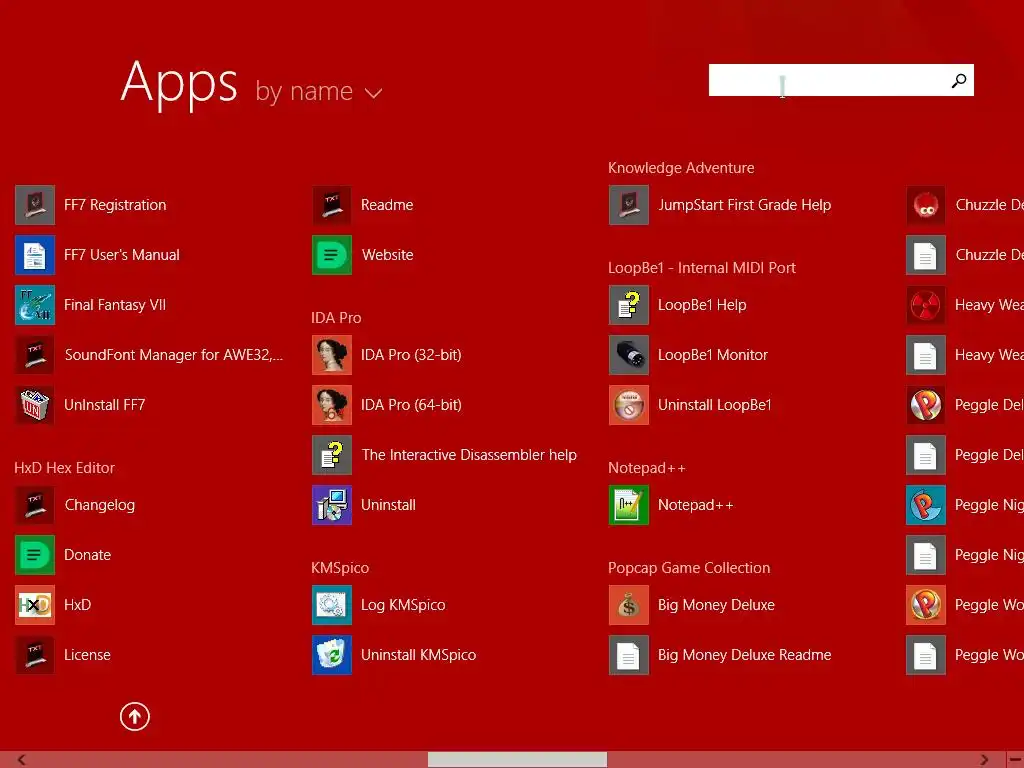
Task: Click the magnifying glass search button
Action: click(959, 80)
